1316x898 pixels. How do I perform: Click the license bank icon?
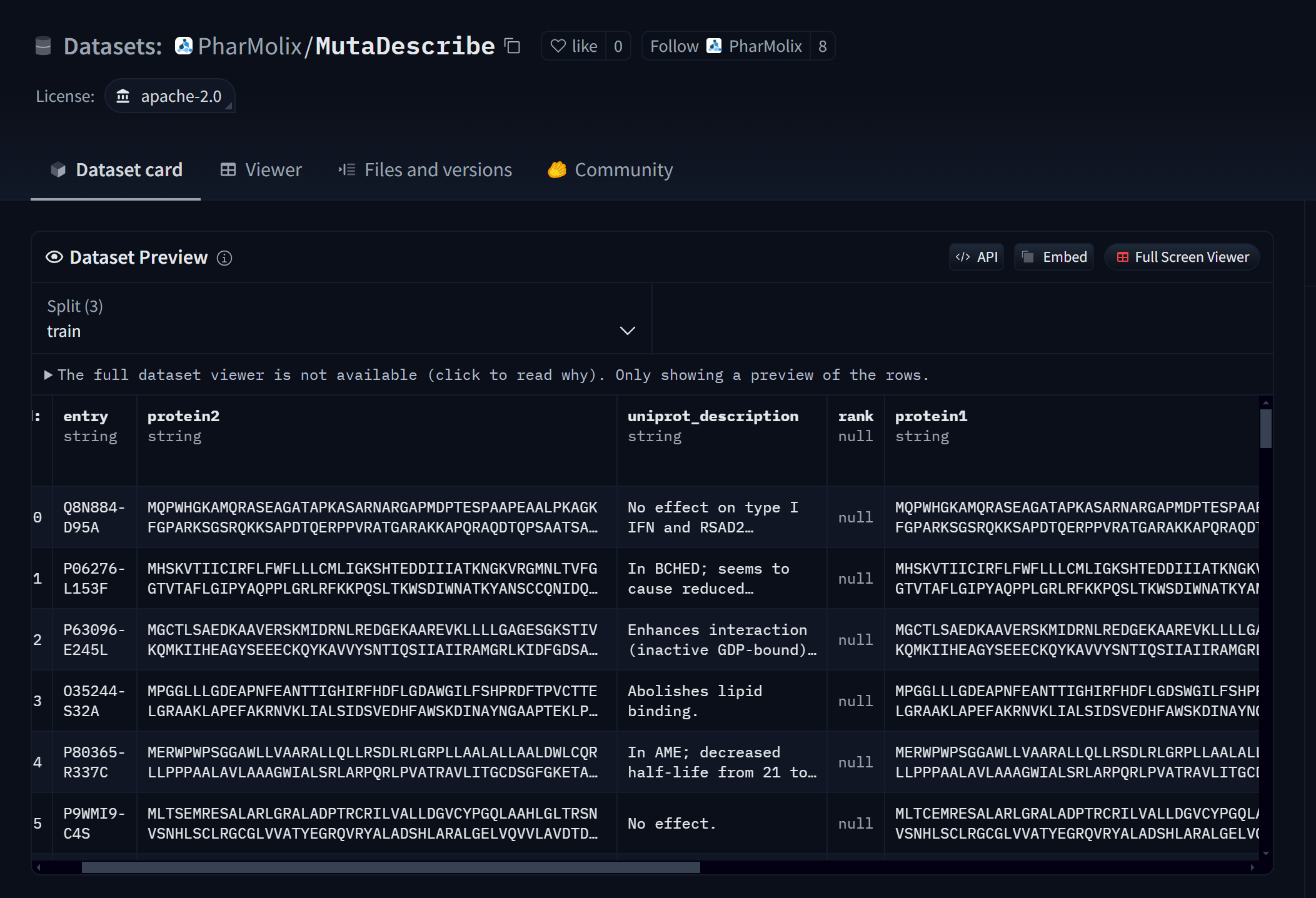[x=123, y=96]
